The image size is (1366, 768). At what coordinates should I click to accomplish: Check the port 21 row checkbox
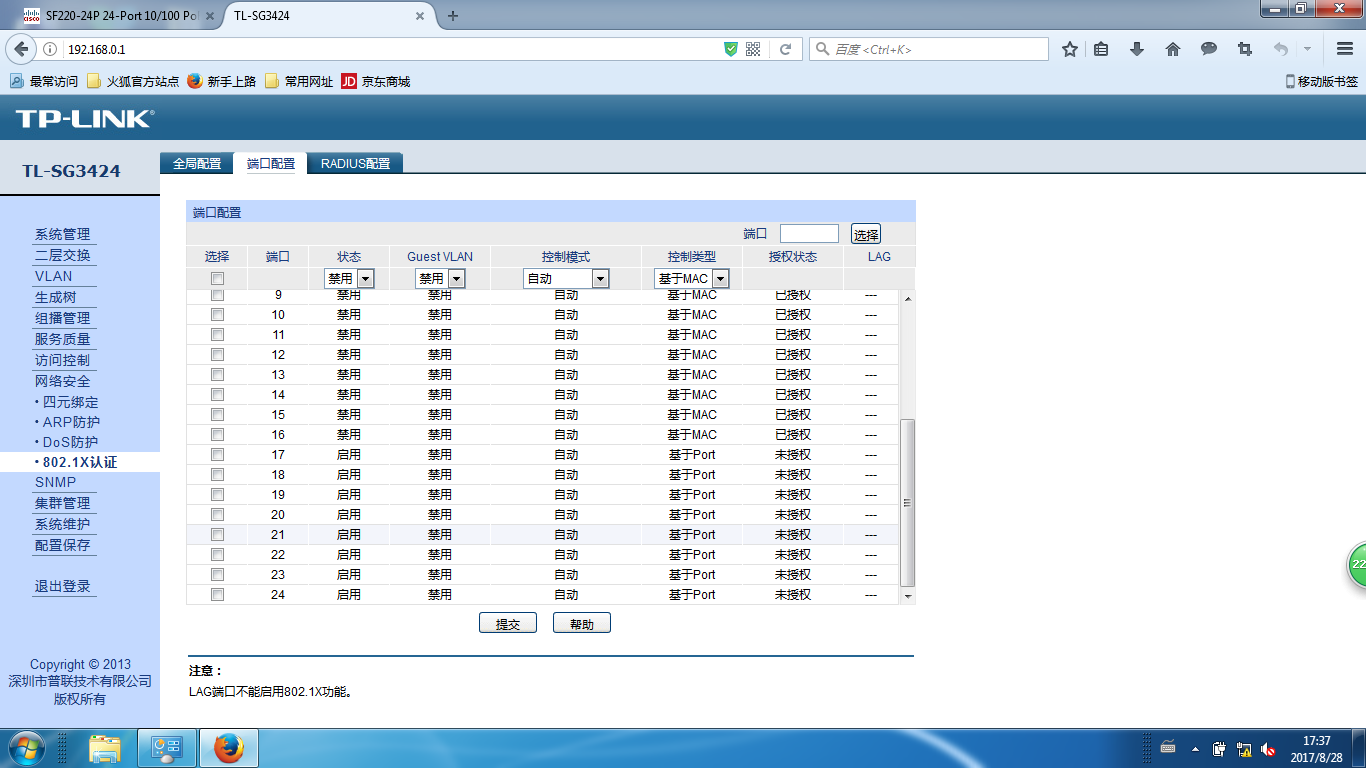pos(217,535)
